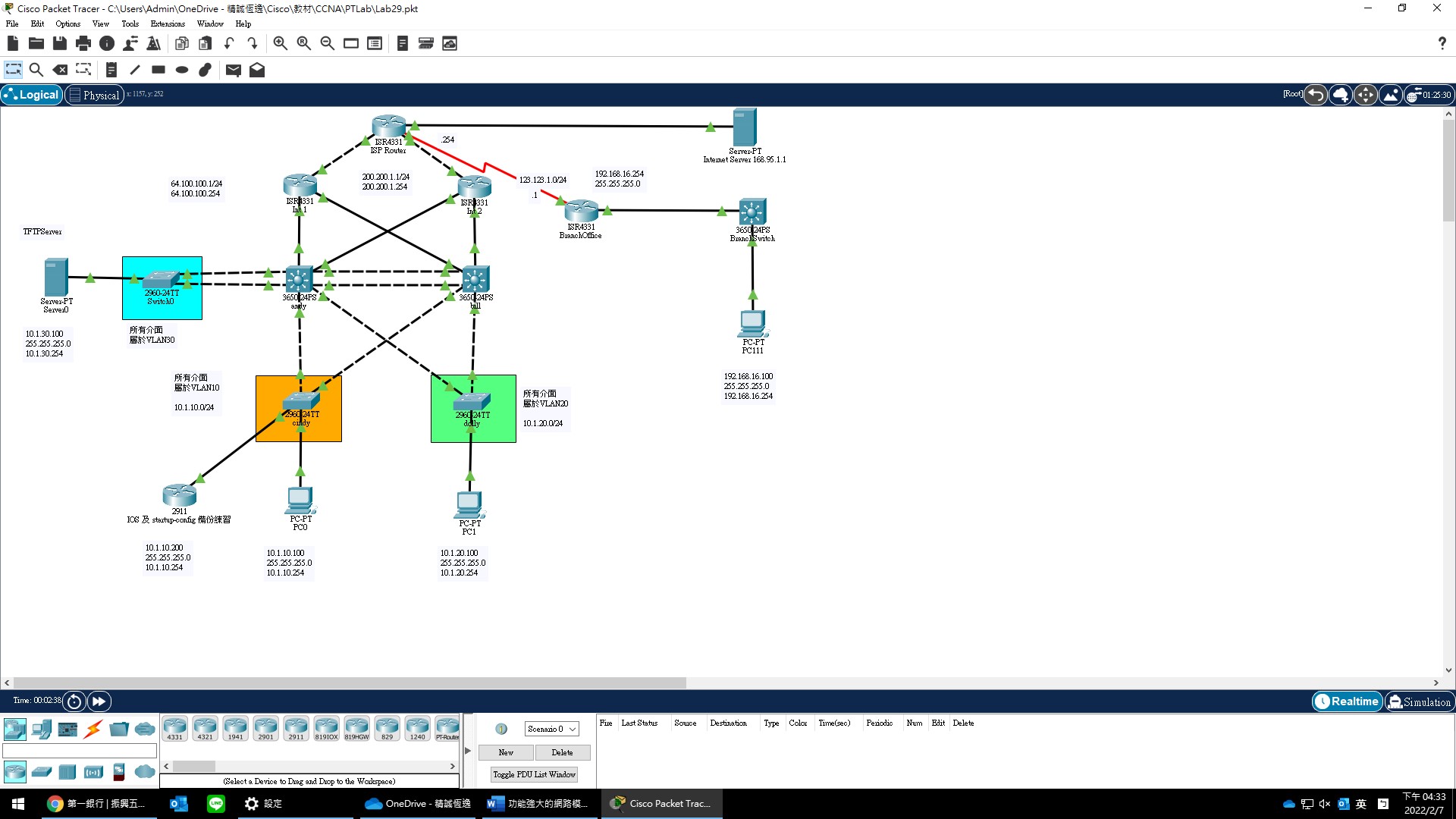Image resolution: width=1456 pixels, height=819 pixels.
Task: Open the File menu
Action: pos(12,24)
